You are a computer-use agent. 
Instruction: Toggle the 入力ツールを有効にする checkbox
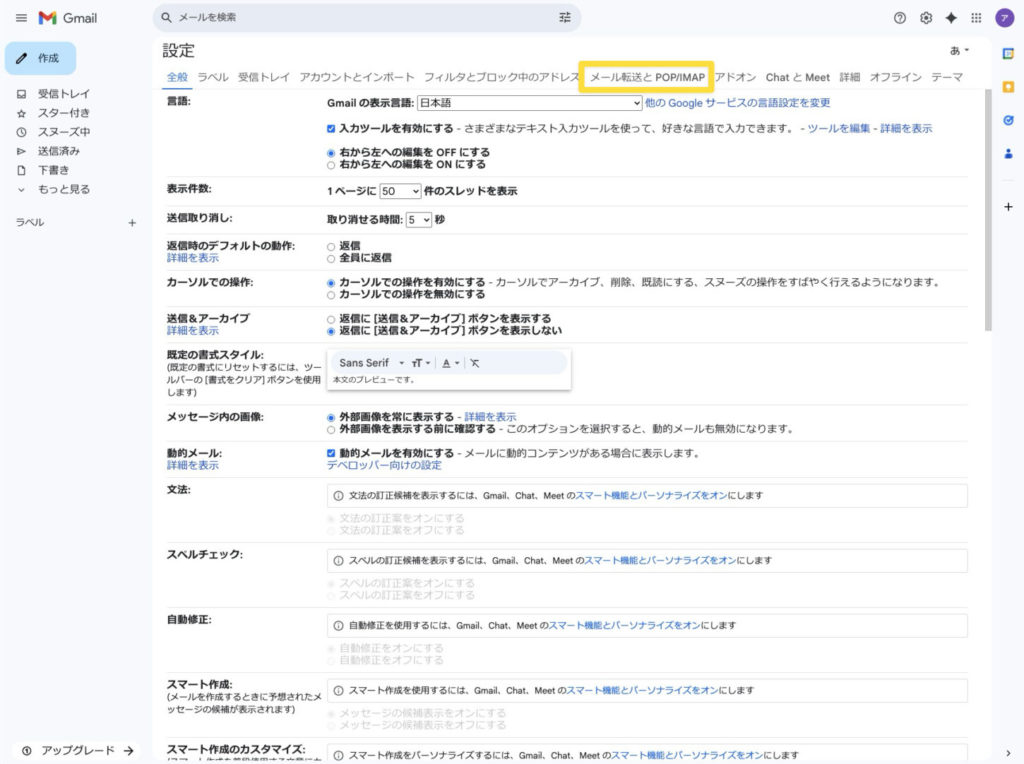point(332,129)
